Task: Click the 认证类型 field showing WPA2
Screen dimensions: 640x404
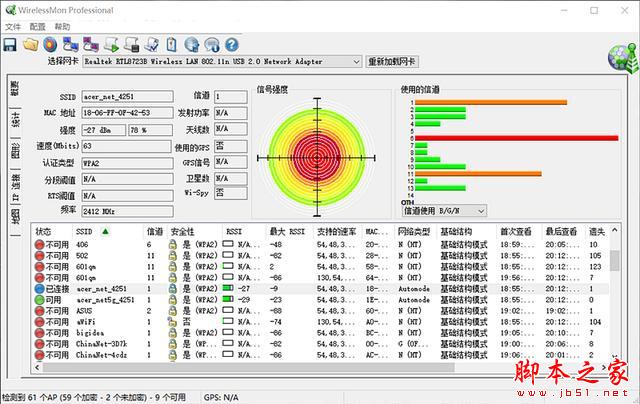Action: (x=127, y=163)
